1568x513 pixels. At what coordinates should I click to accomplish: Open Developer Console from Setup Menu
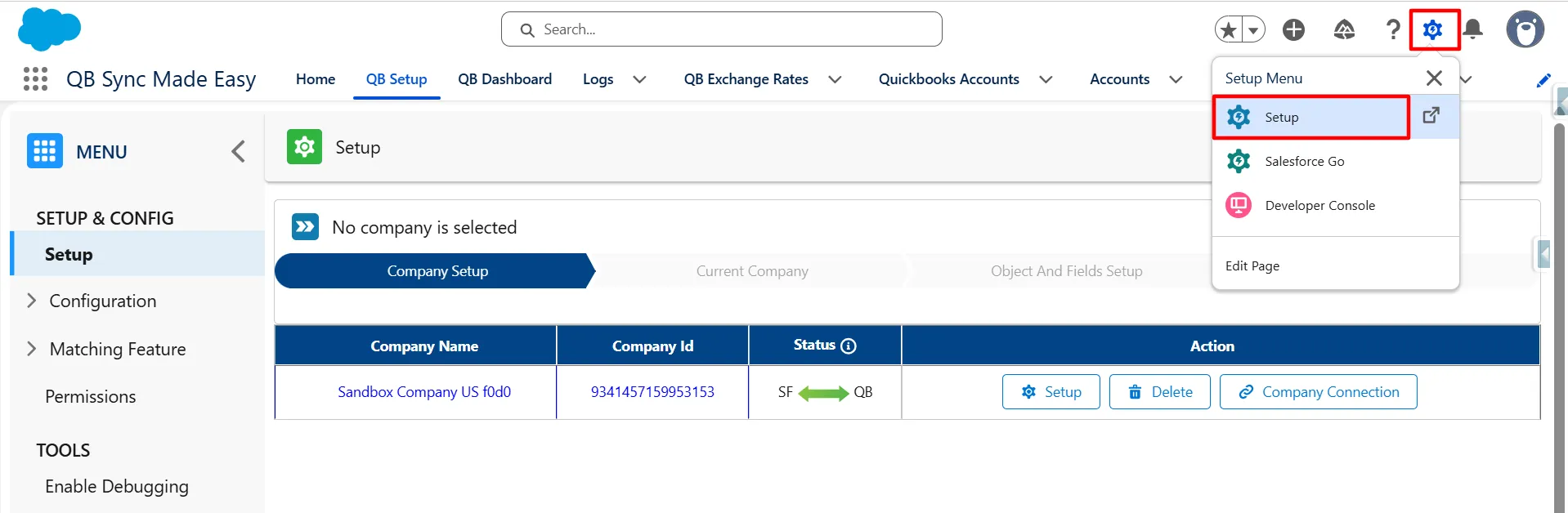coord(1336,205)
